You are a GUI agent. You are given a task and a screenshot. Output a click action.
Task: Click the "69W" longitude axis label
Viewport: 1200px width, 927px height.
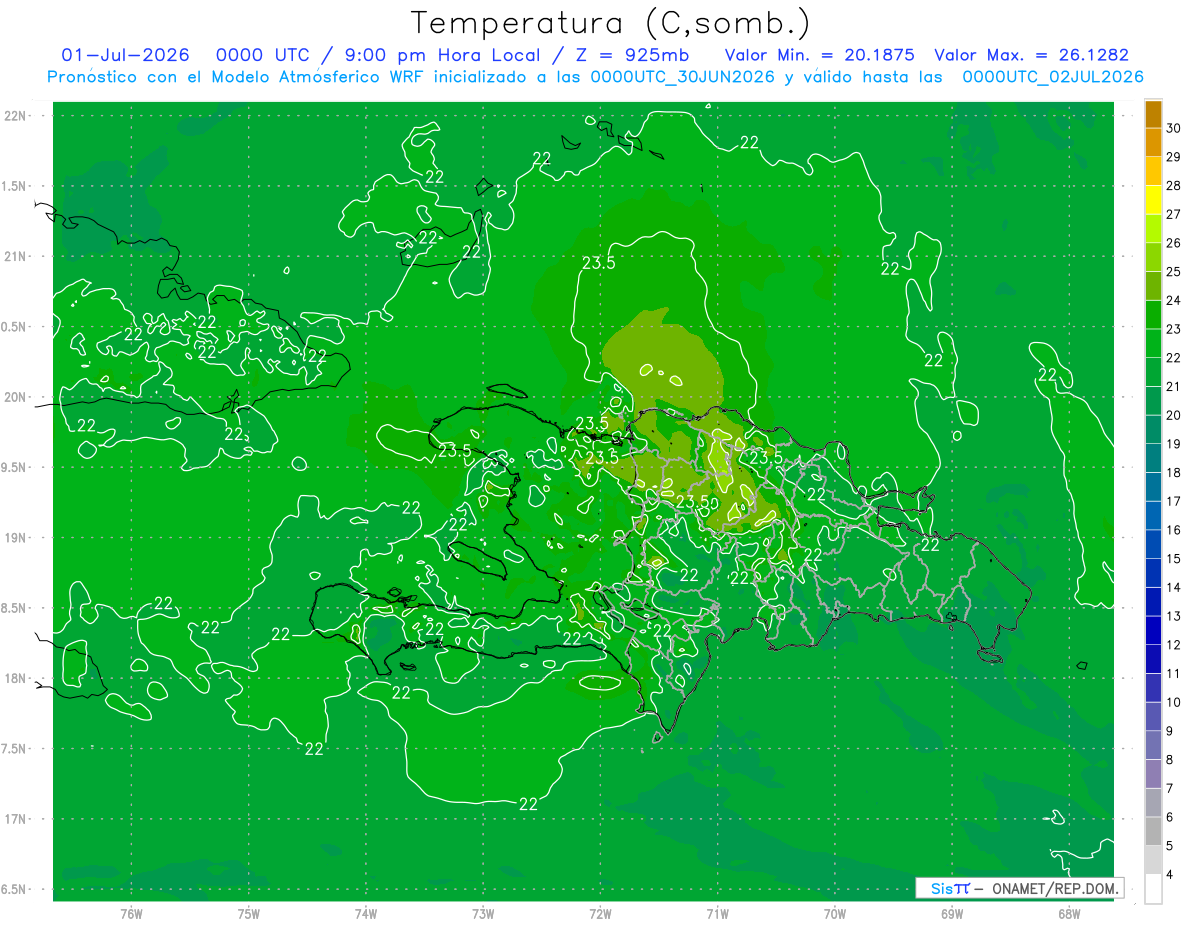[x=952, y=914]
